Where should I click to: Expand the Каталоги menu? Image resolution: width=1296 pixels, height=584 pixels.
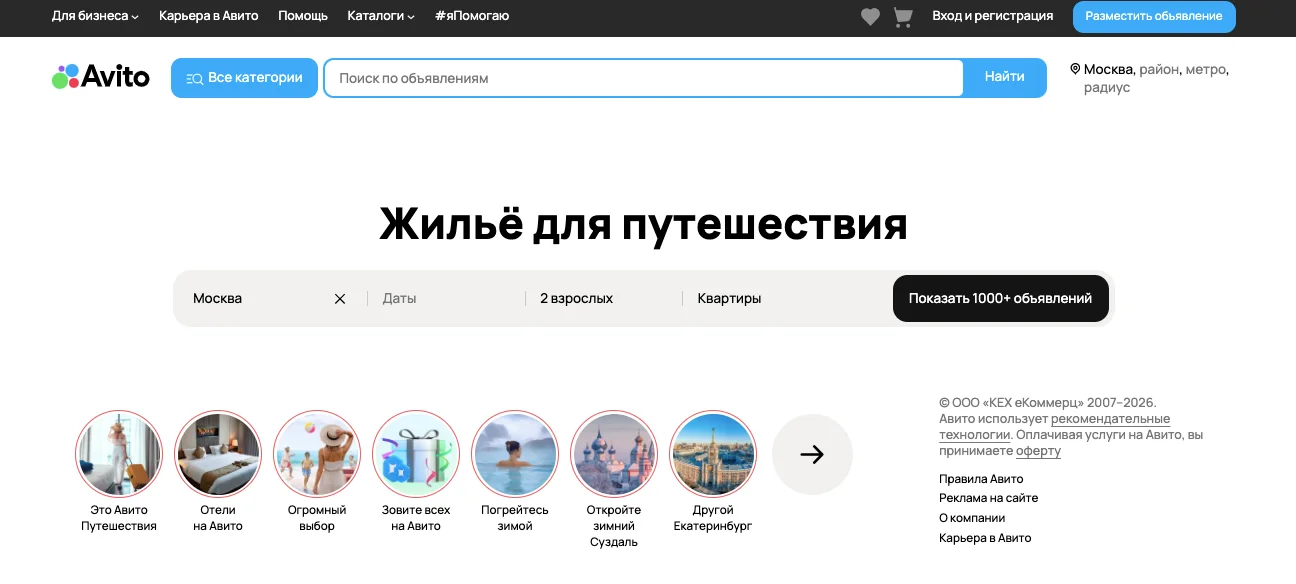tap(380, 16)
